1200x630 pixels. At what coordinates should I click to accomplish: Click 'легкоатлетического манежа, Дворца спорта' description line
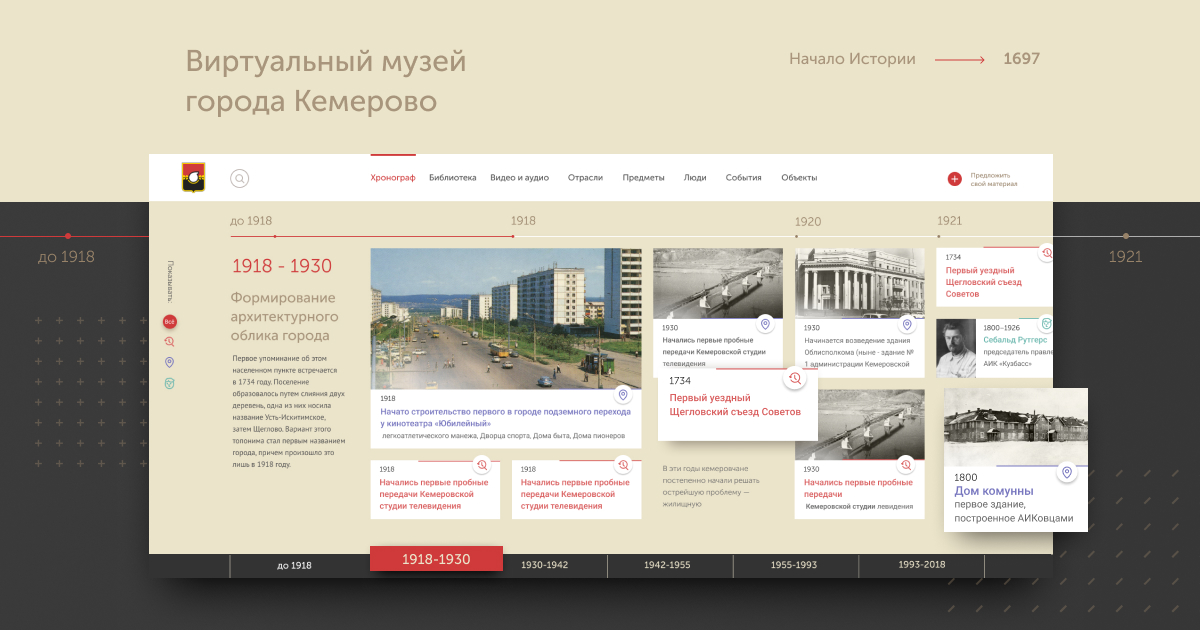coord(504,436)
